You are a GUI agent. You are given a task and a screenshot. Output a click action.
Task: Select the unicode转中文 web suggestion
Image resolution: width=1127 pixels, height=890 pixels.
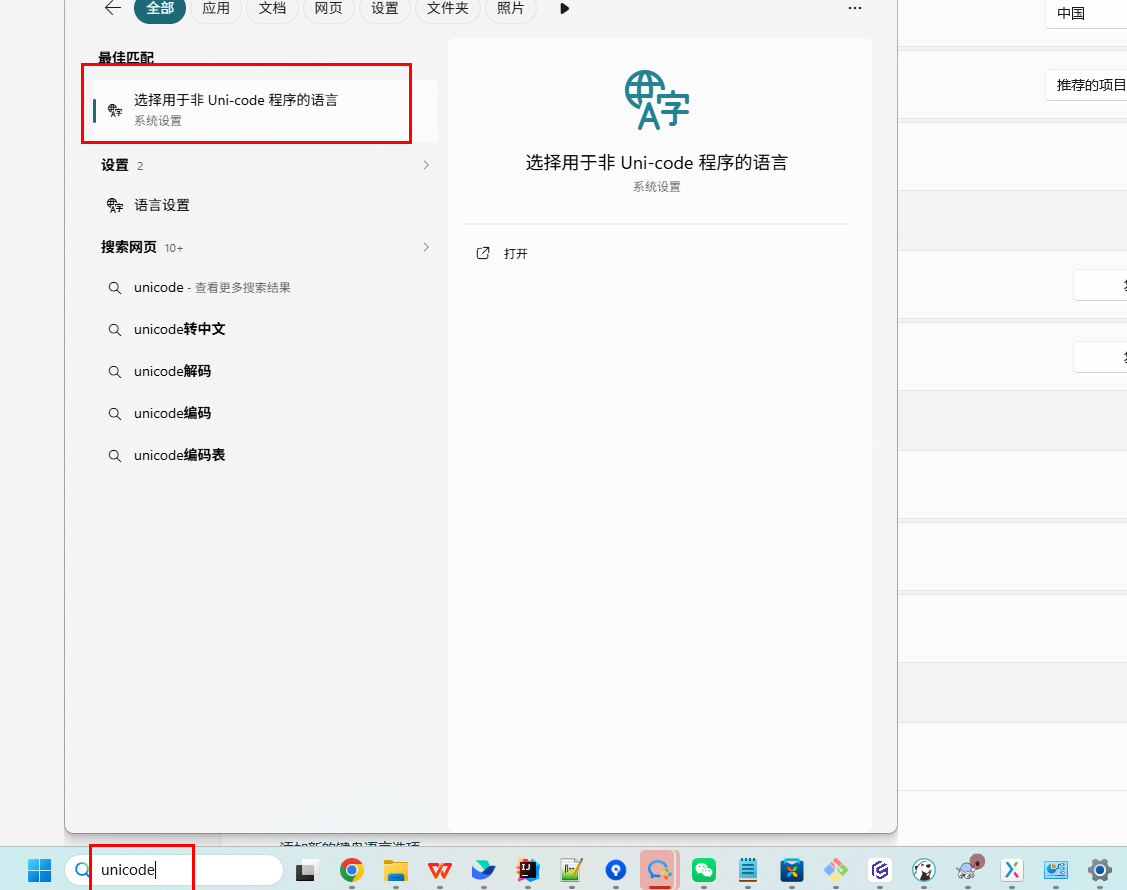182,329
